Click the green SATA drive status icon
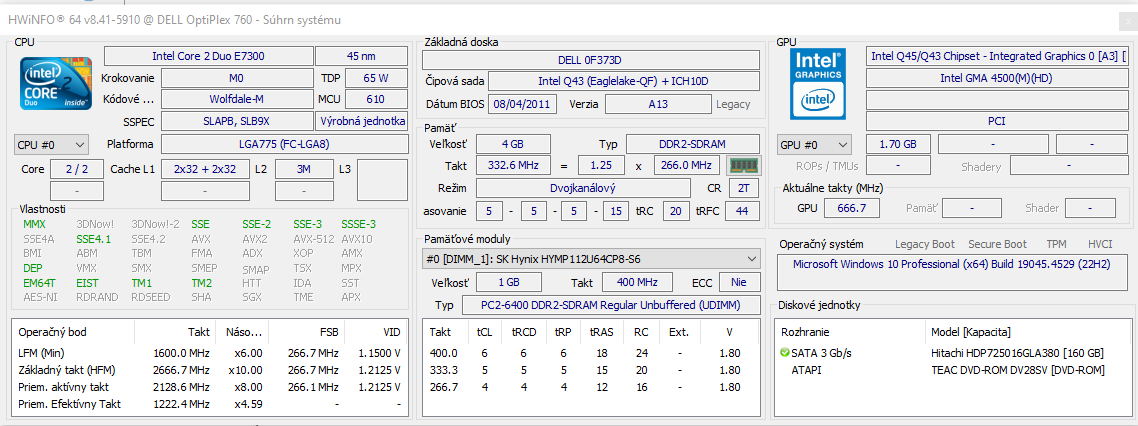 click(784, 353)
